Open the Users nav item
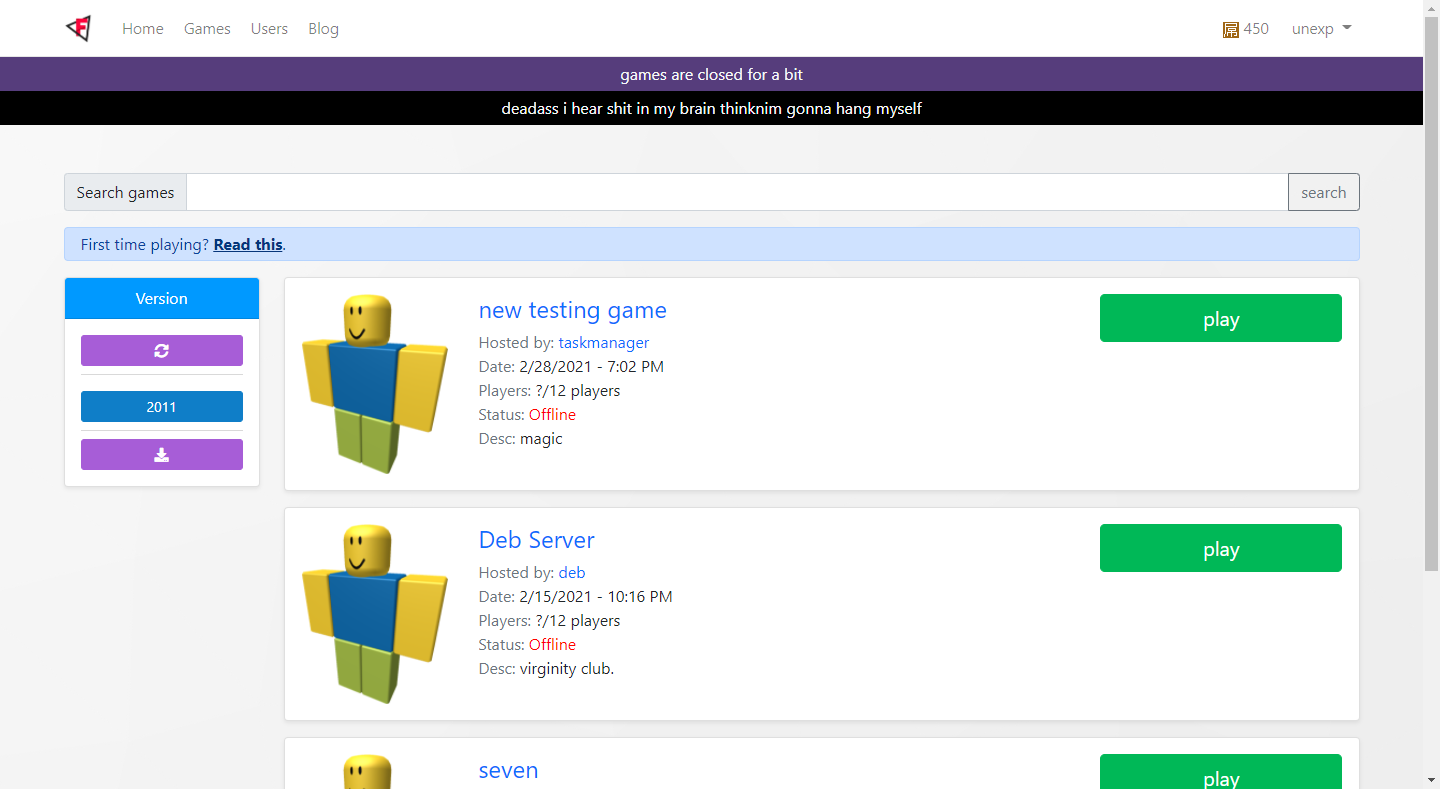1440x789 pixels. pos(269,29)
